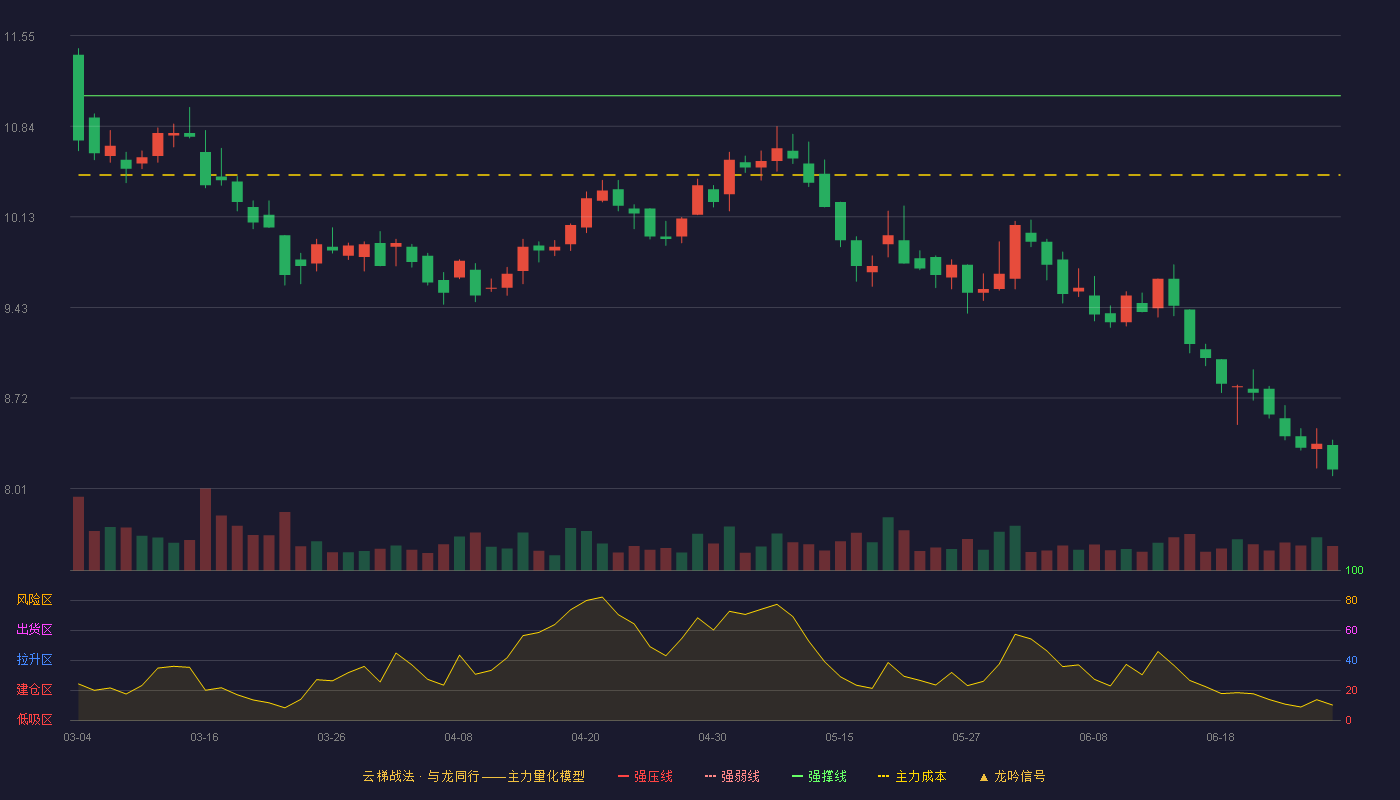Toggle the 强弱线 legend item
1400x800 pixels.
click(x=732, y=776)
